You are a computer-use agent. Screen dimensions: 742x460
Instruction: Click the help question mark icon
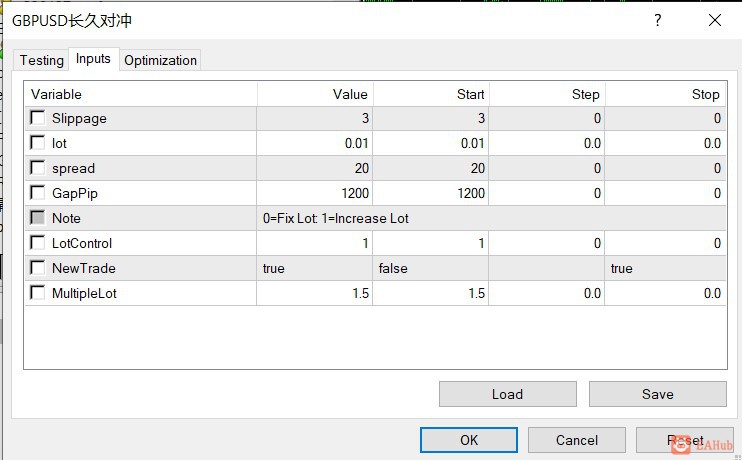click(x=657, y=20)
